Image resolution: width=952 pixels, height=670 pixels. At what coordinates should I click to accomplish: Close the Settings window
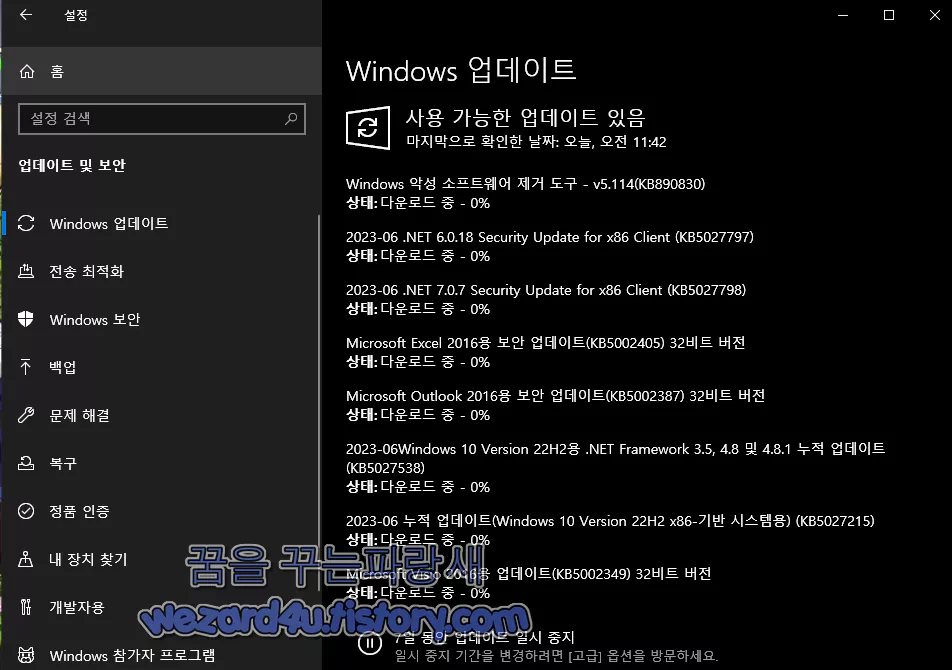(934, 15)
